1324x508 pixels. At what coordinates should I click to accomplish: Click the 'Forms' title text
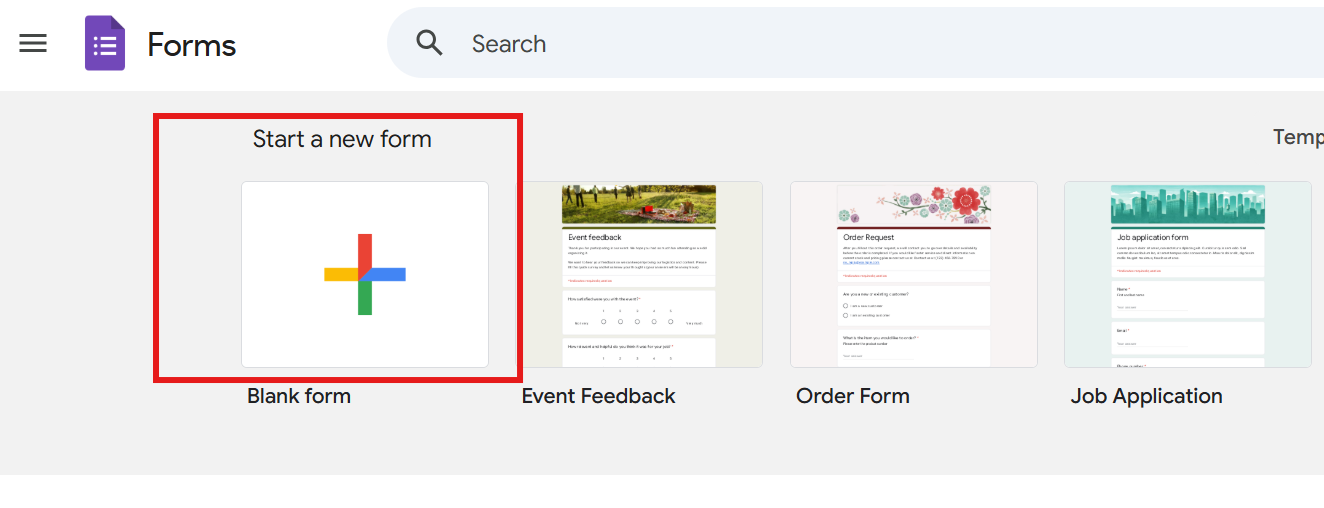click(x=192, y=45)
